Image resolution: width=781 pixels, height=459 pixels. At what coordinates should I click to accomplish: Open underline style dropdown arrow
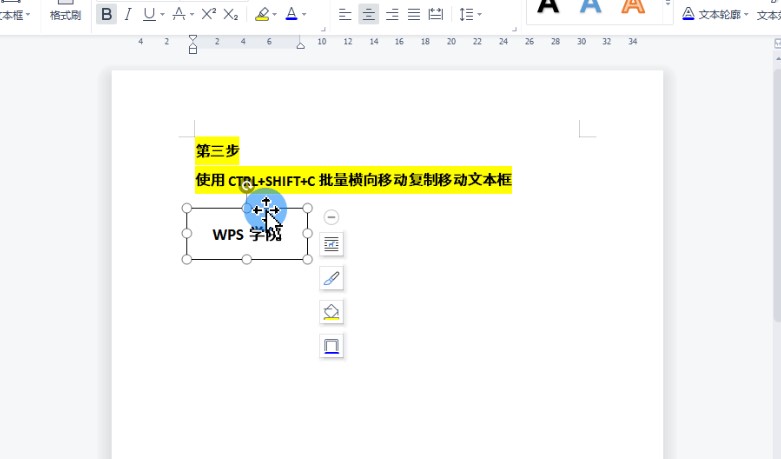point(162,15)
